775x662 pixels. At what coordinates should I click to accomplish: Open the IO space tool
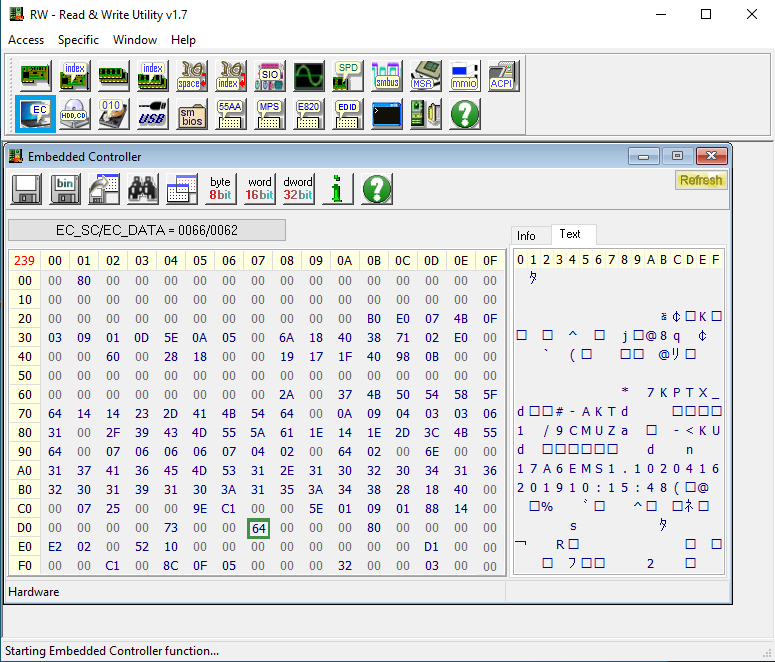tap(192, 76)
